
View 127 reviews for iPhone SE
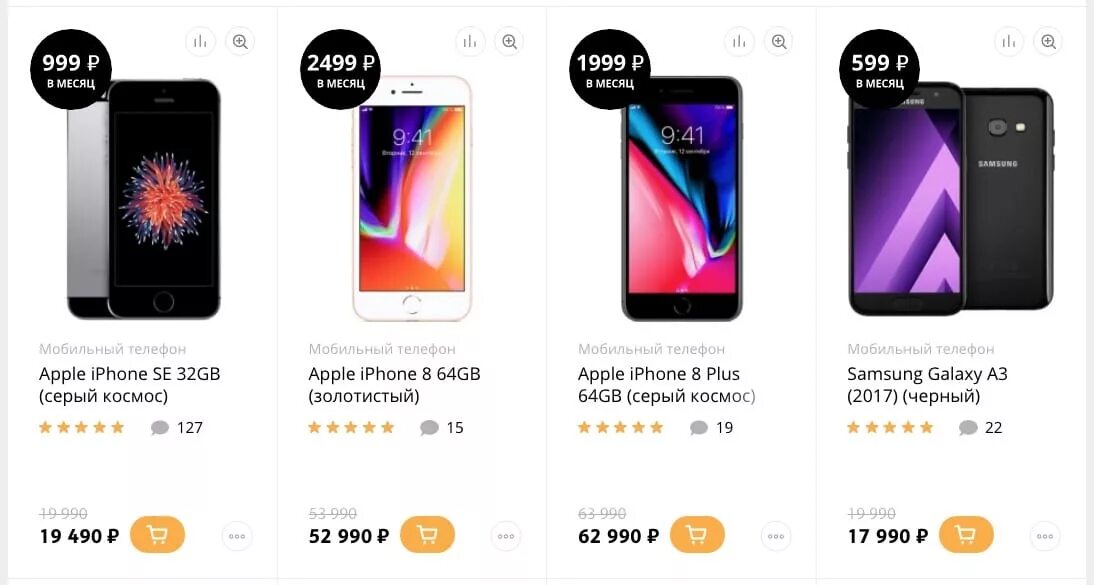pos(177,427)
